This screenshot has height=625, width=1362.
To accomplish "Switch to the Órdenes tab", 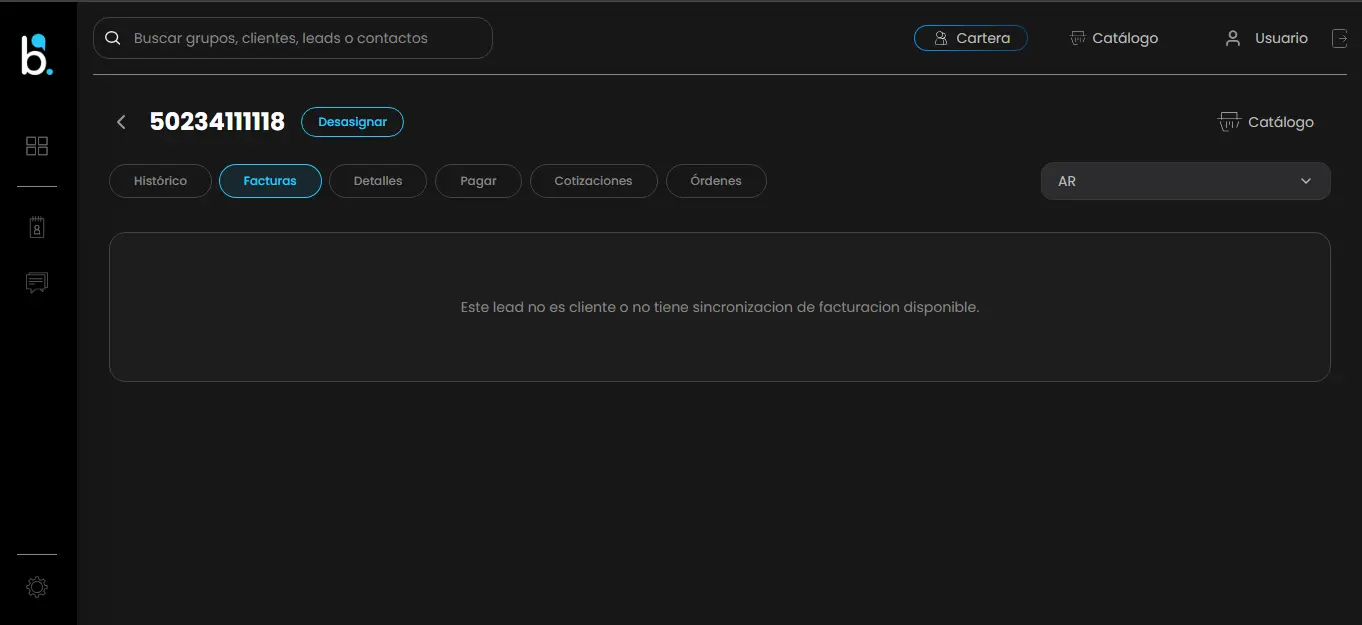I will pos(716,181).
